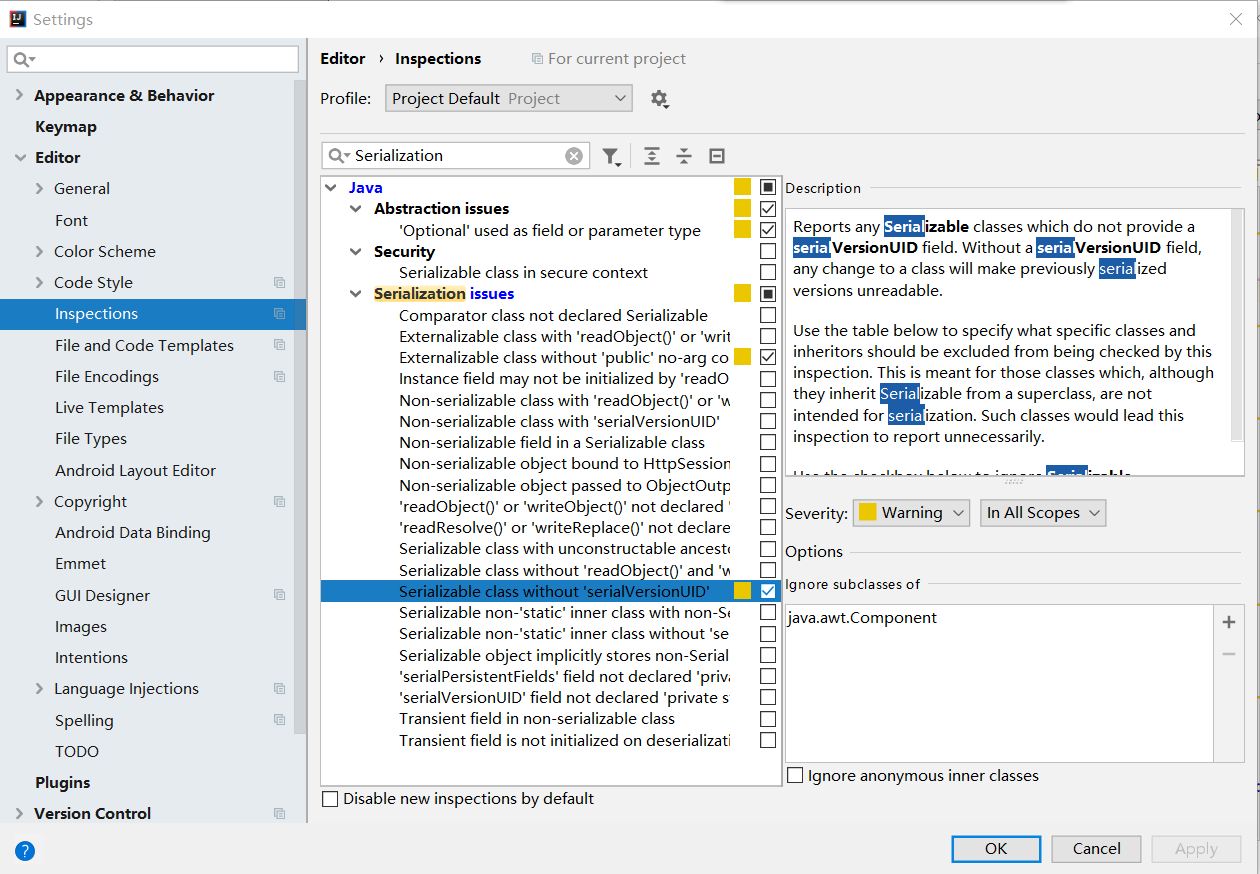Collapse all inspection tree nodes
Image resolution: width=1260 pixels, height=874 pixels.
click(x=684, y=156)
